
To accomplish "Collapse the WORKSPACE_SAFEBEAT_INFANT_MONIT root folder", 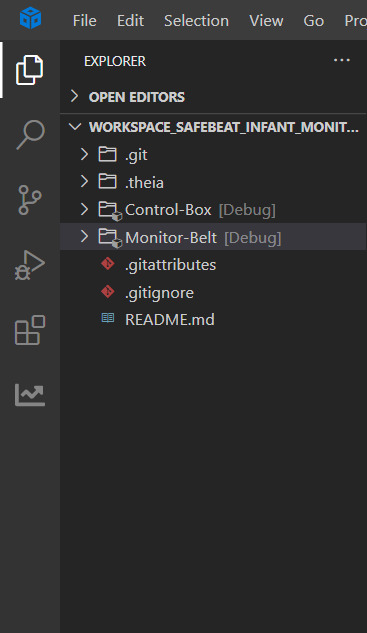I will [x=213, y=127].
